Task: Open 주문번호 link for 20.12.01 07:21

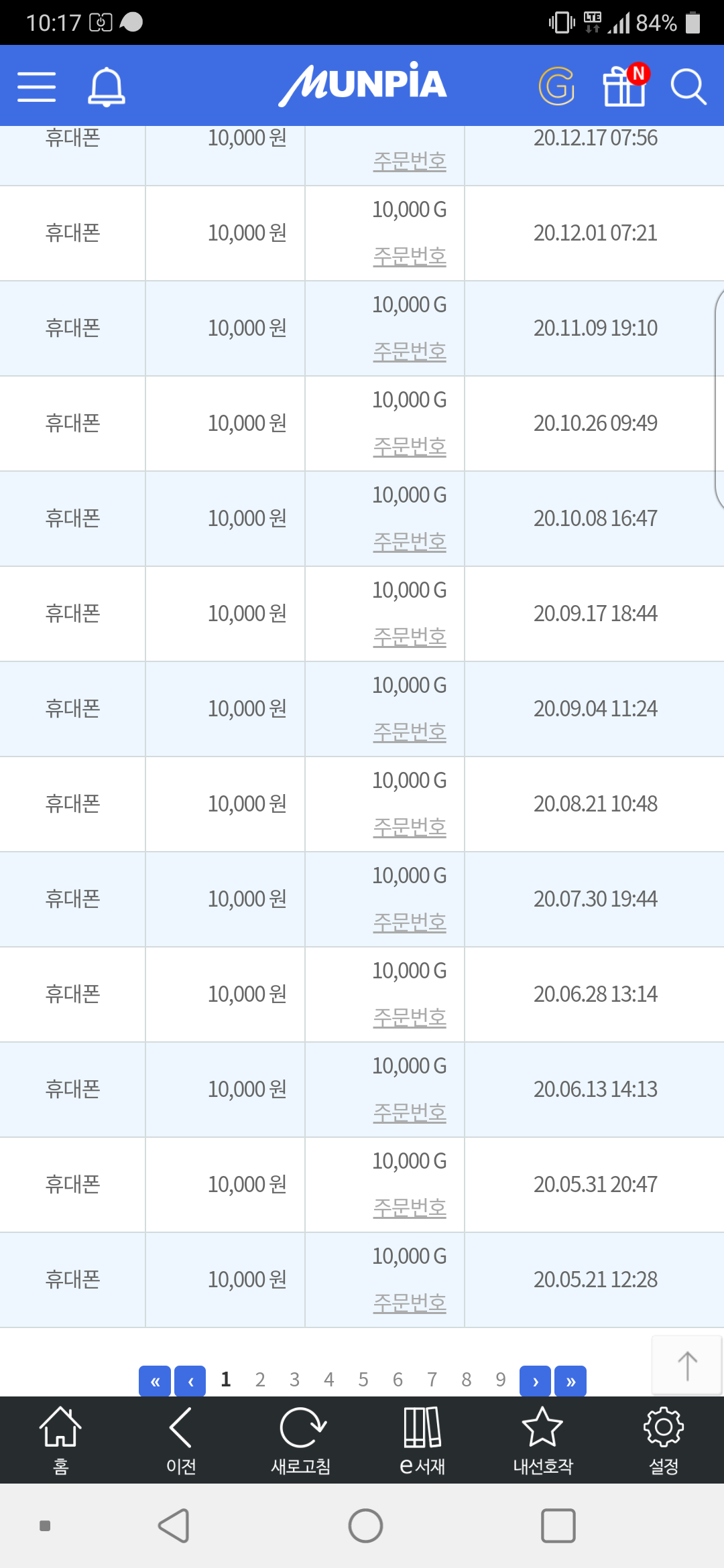Action: pyautogui.click(x=410, y=256)
